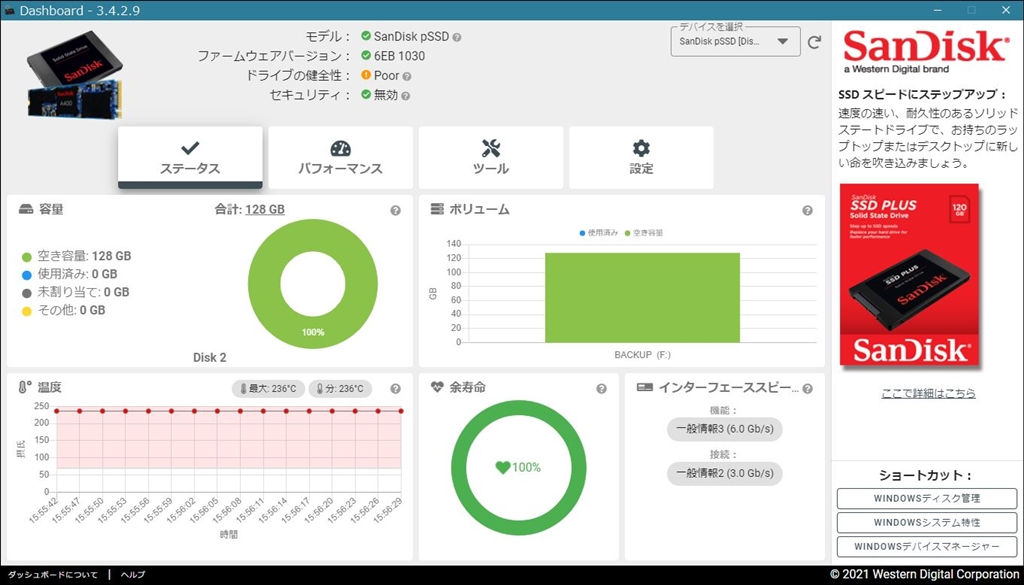Open help for the ボリューム panel
The height and width of the screenshot is (585, 1024).
(807, 211)
